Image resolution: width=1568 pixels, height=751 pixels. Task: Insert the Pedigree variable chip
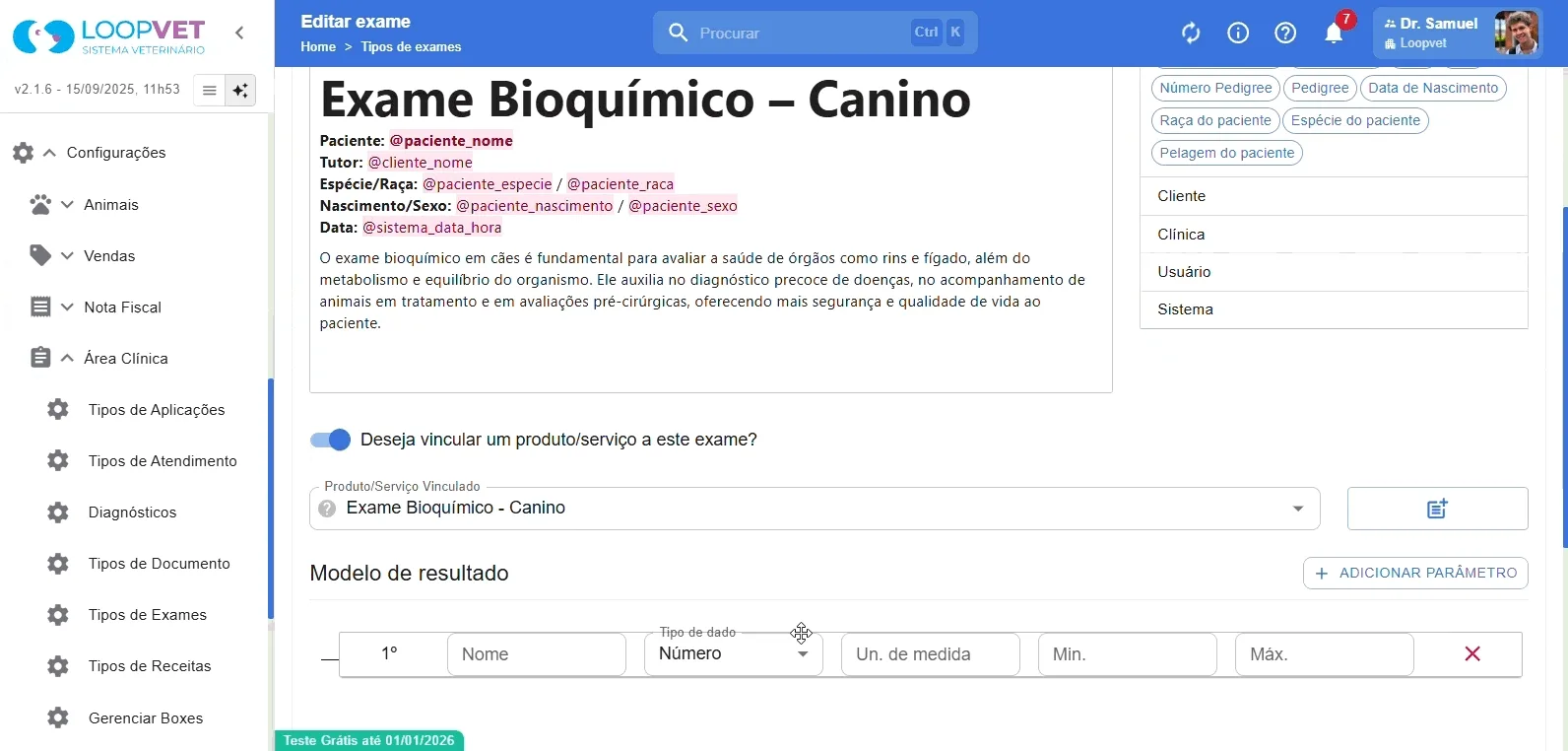click(1320, 88)
